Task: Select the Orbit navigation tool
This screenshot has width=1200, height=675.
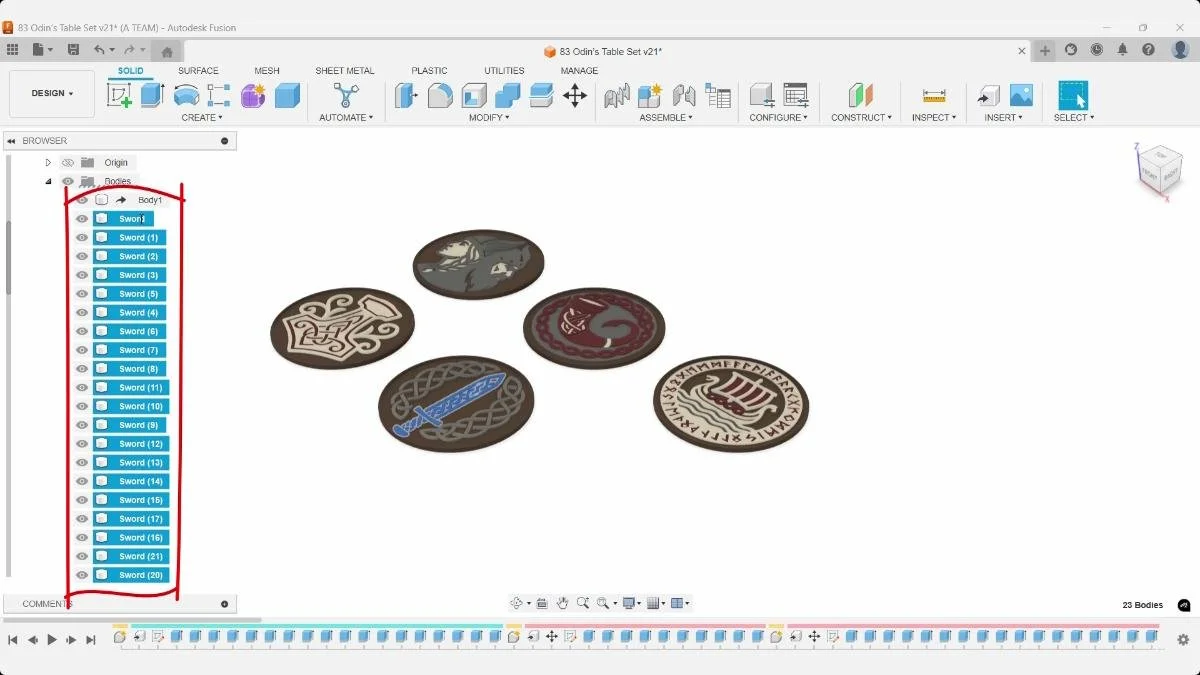Action: (517, 603)
